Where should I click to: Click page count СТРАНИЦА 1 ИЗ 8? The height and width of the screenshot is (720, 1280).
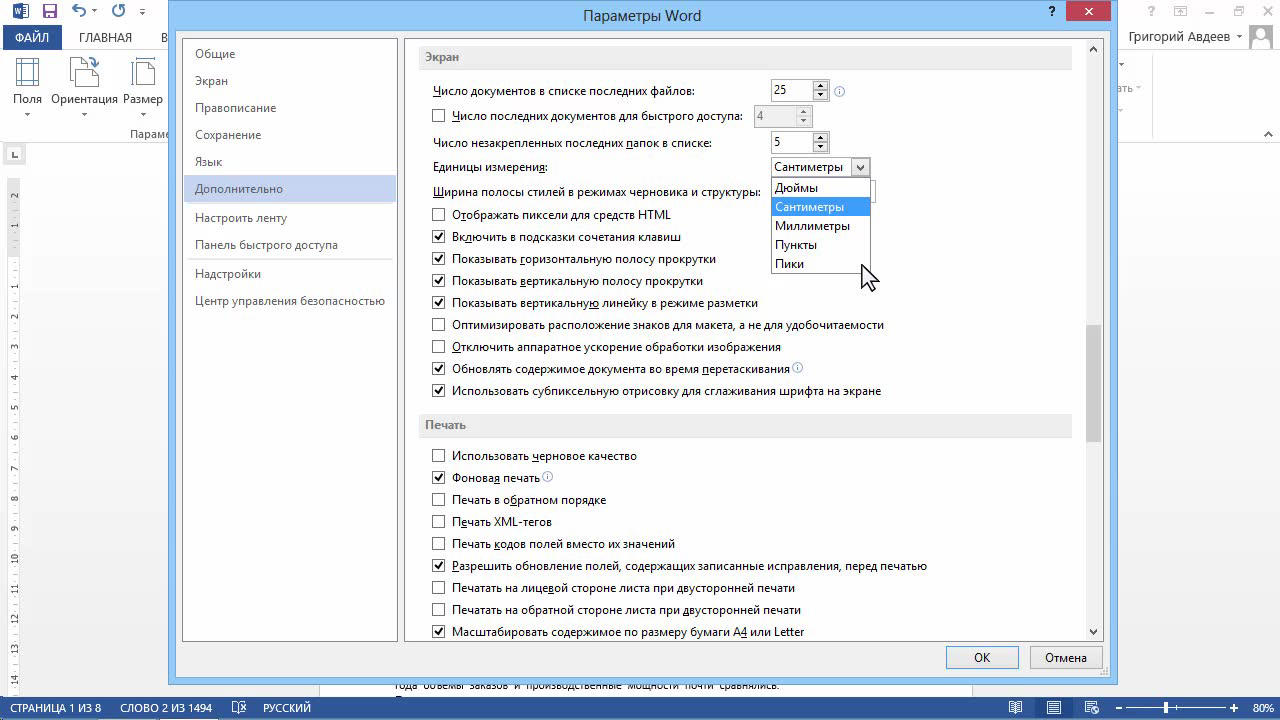55,707
